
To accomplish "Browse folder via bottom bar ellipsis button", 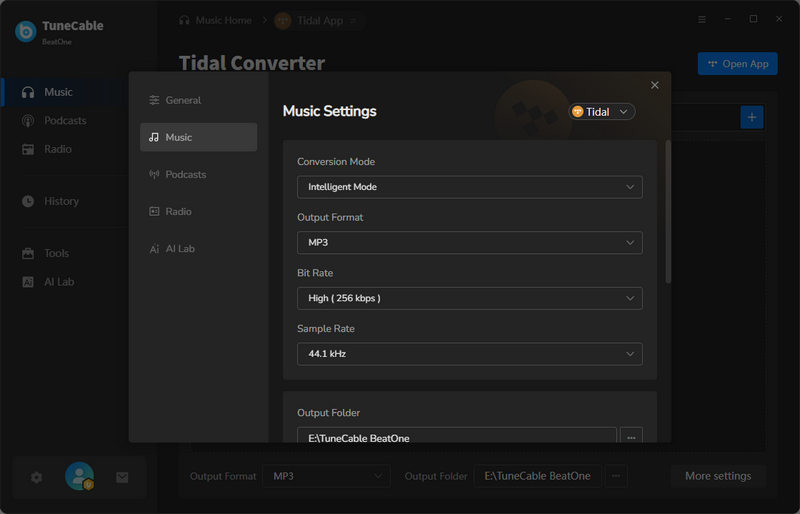I will click(x=616, y=476).
